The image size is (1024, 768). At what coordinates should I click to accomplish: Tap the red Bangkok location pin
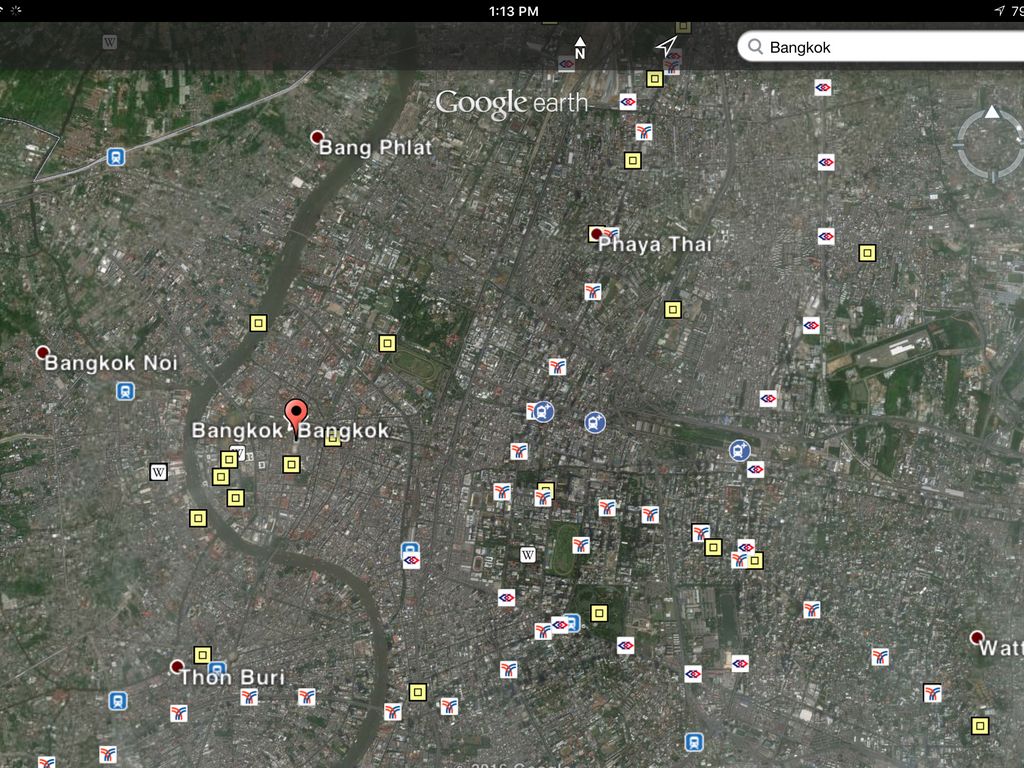point(296,413)
